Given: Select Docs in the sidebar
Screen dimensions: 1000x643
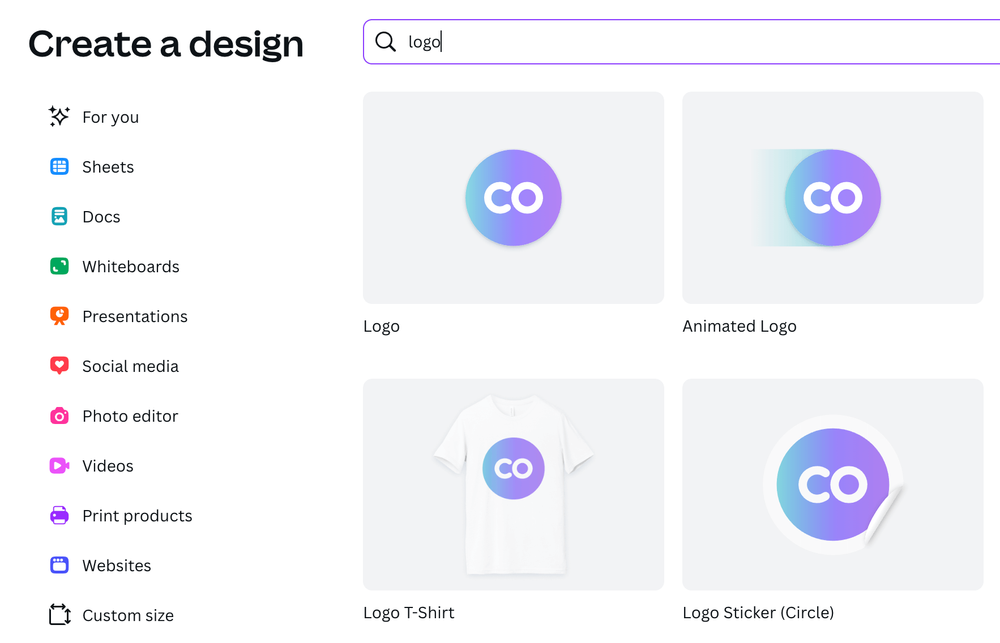Looking at the screenshot, I should pyautogui.click(x=101, y=217).
